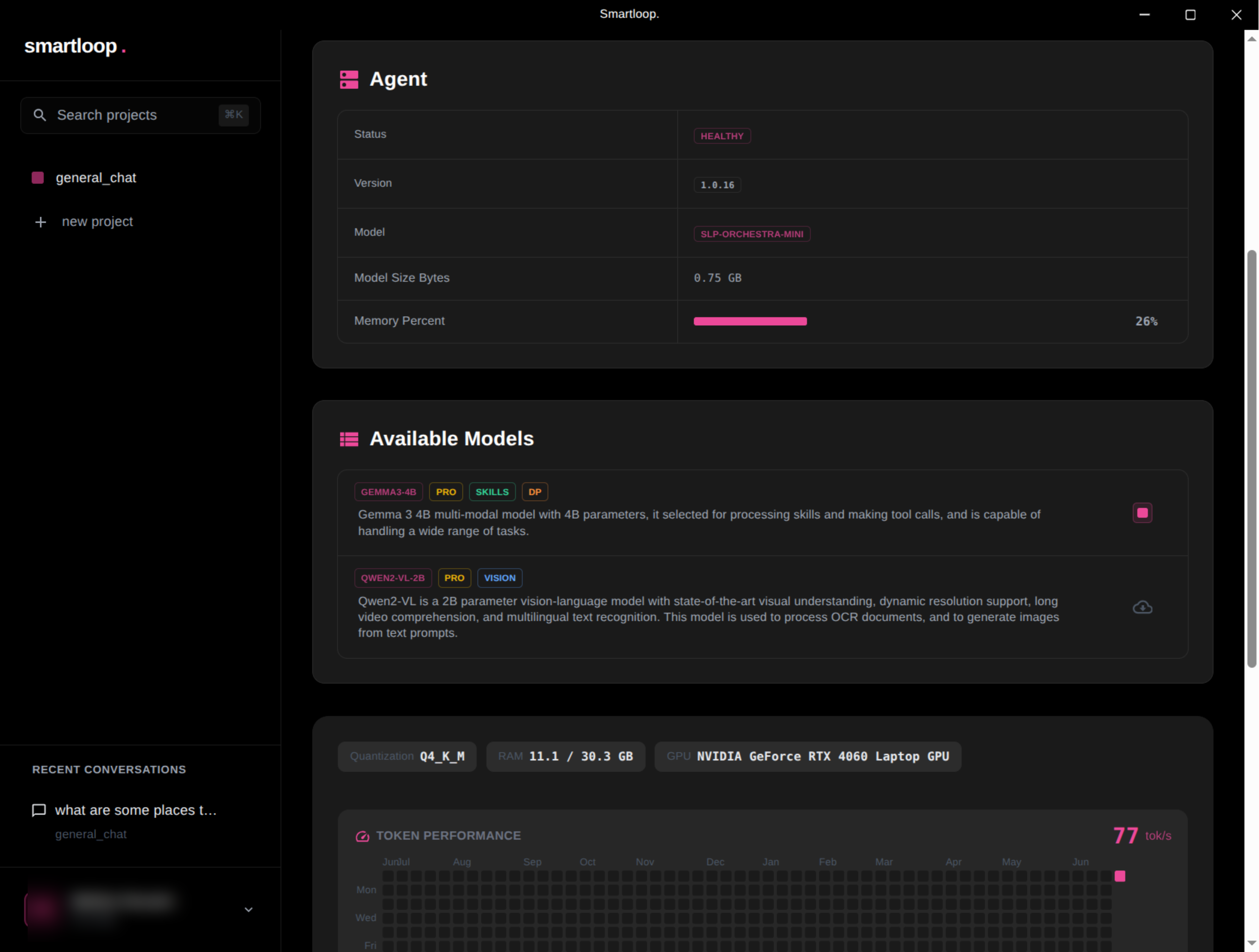Click the Qwen2-VL model description
1259x952 pixels.
(x=708, y=617)
